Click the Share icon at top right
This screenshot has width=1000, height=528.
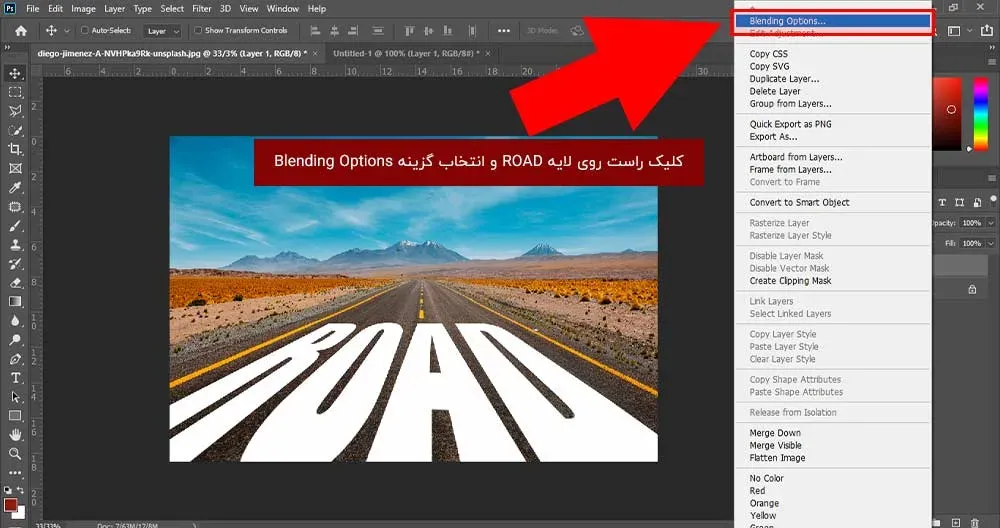coord(987,31)
